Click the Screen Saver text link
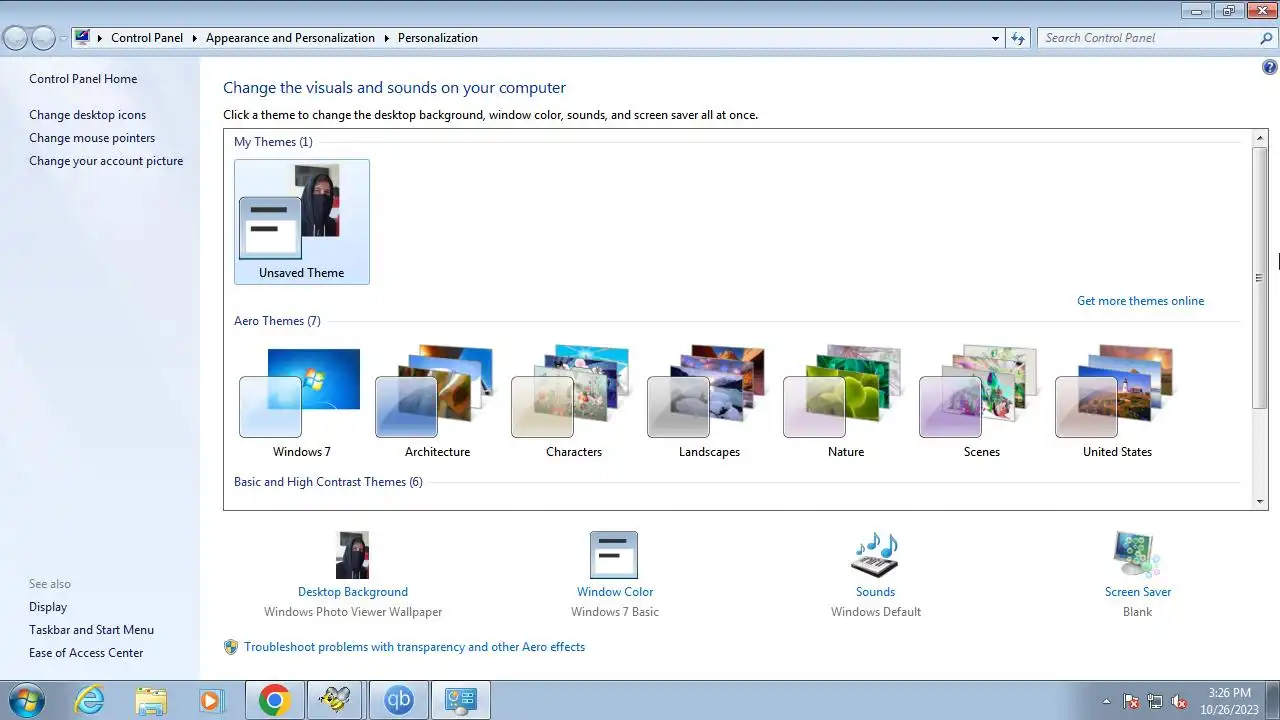Image resolution: width=1280 pixels, height=720 pixels. [x=1138, y=592]
